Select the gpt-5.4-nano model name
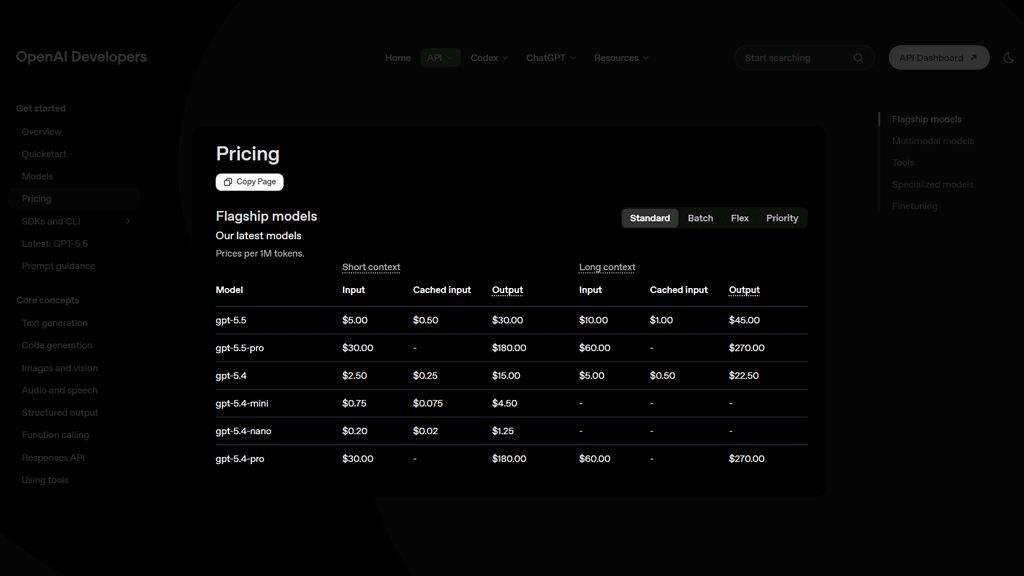 click(x=243, y=431)
